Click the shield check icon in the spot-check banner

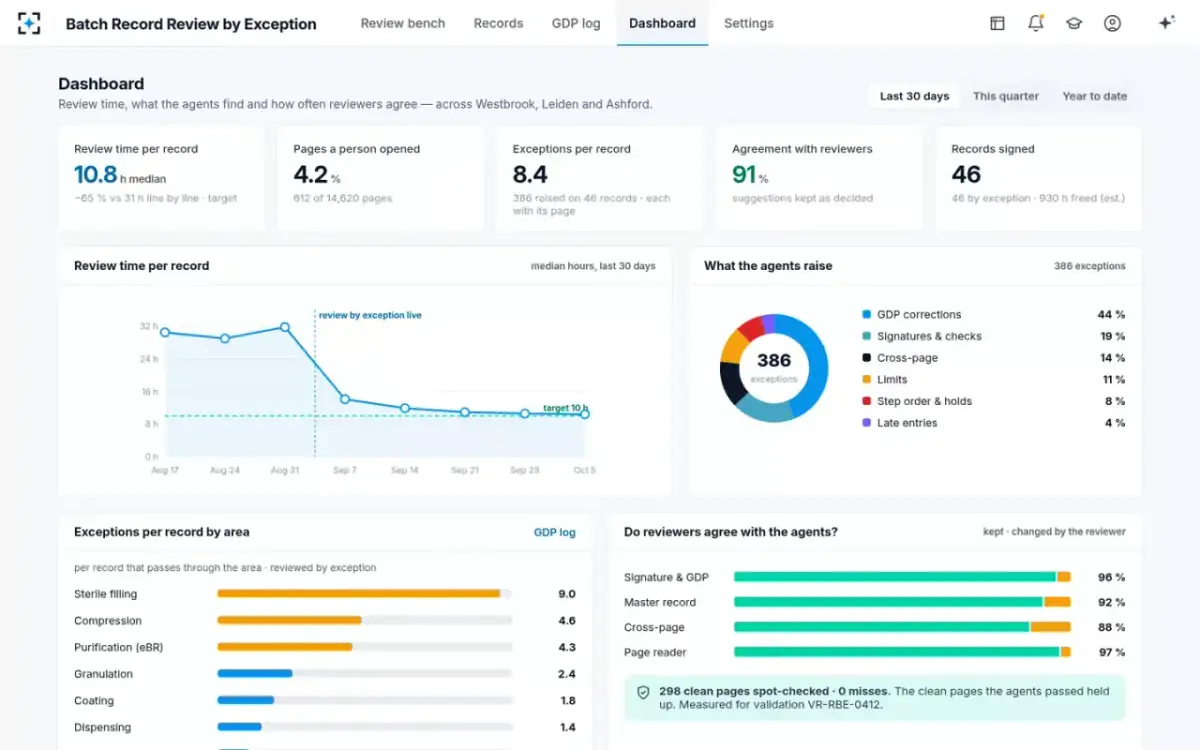coord(643,691)
